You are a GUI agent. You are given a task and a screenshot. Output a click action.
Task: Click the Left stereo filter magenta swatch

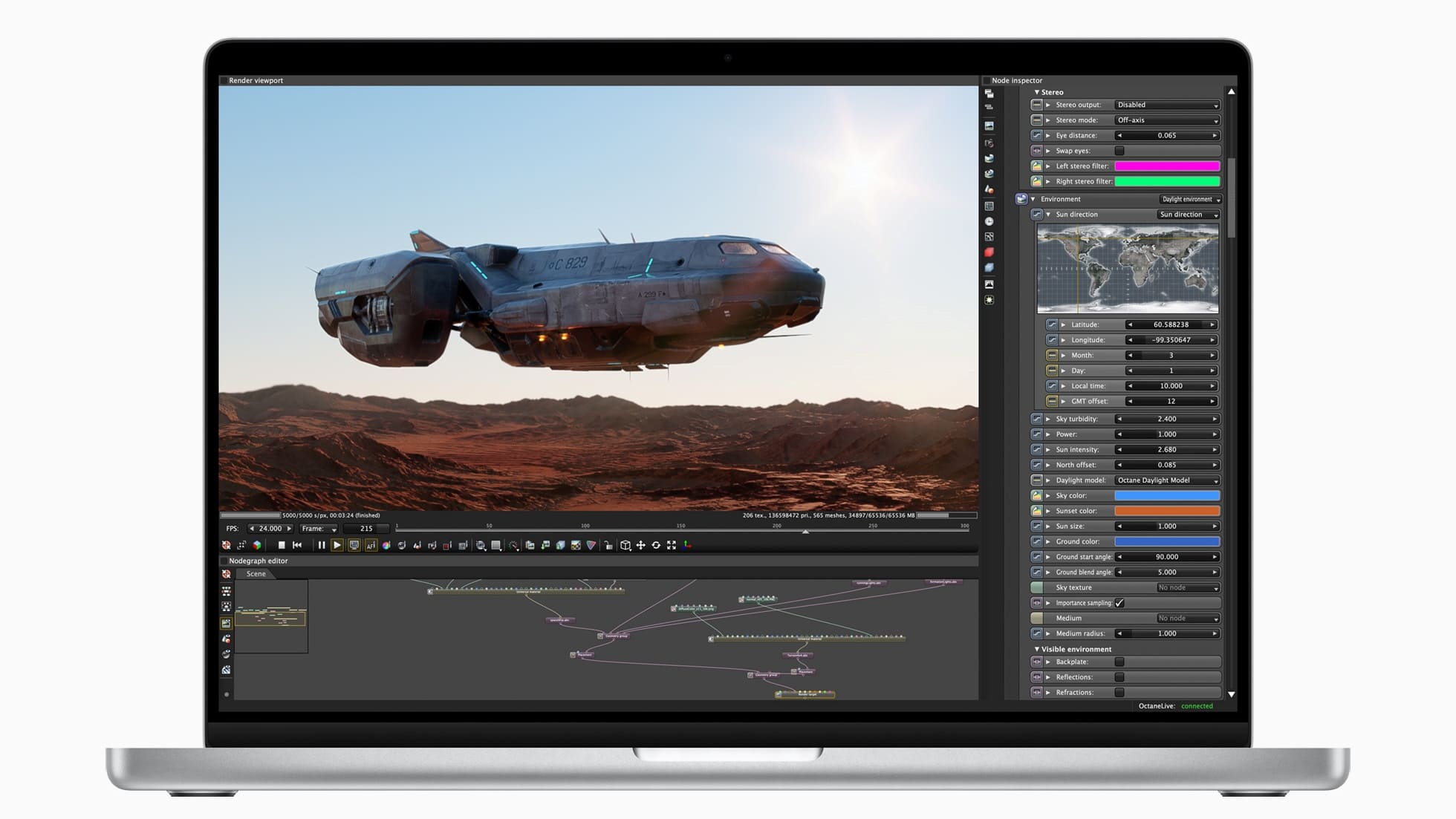pos(1166,166)
